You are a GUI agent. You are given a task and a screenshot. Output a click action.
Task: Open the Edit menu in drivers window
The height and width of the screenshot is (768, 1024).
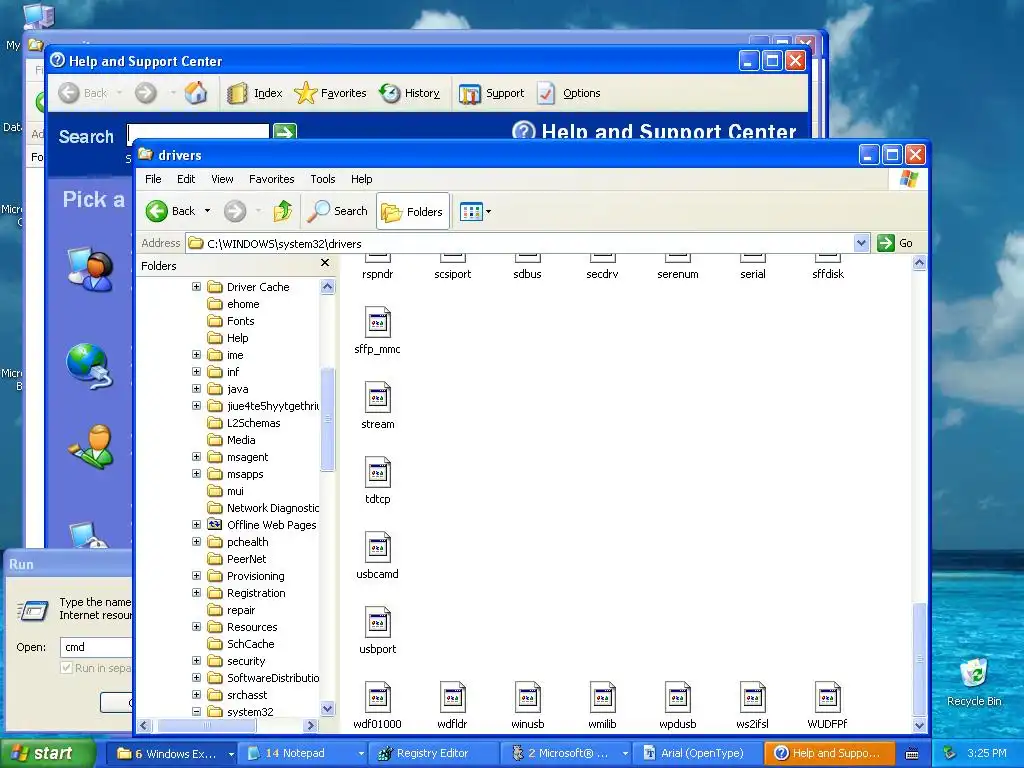pyautogui.click(x=186, y=179)
